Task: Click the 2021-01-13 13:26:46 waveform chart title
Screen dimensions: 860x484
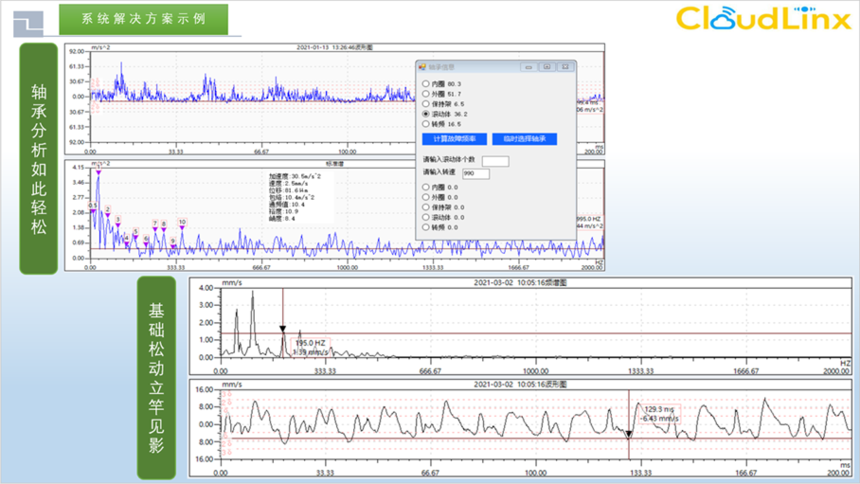Action: pos(335,47)
